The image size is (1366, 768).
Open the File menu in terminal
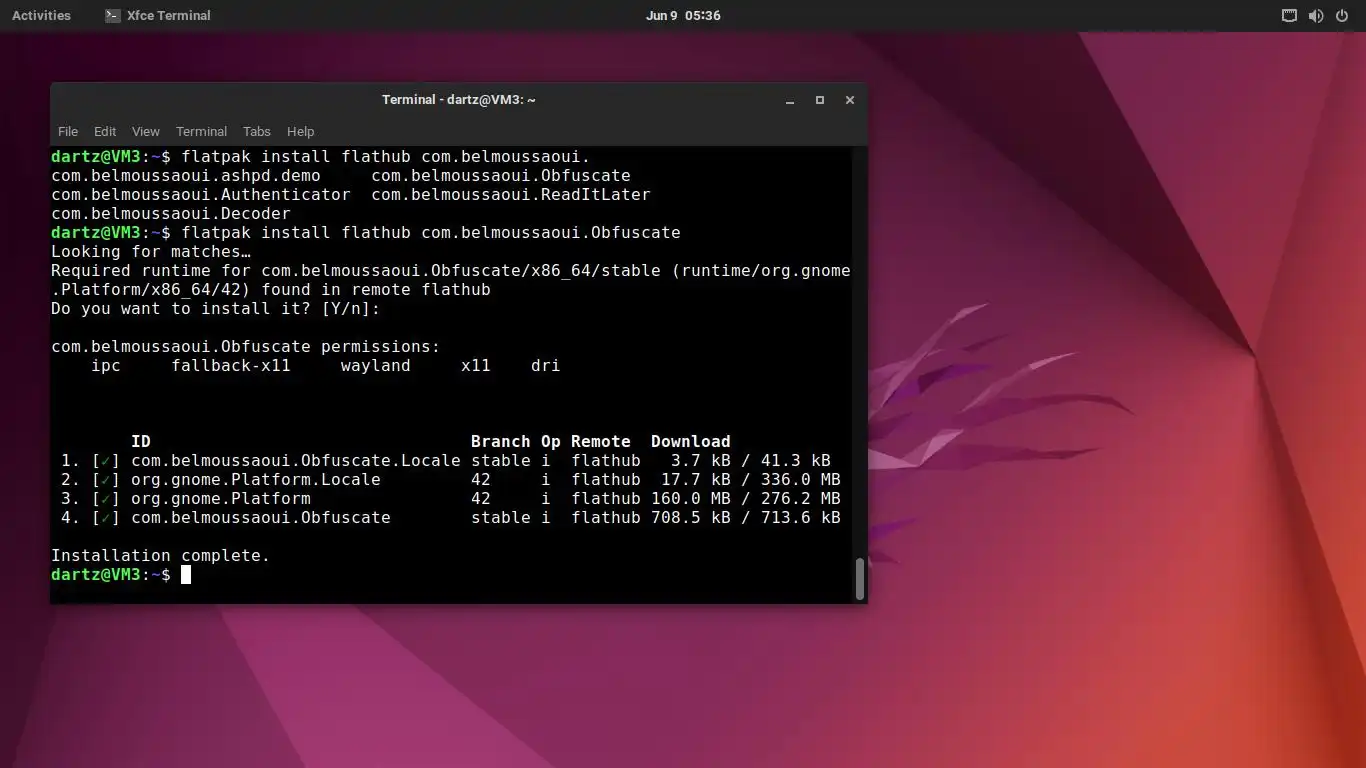pos(68,131)
